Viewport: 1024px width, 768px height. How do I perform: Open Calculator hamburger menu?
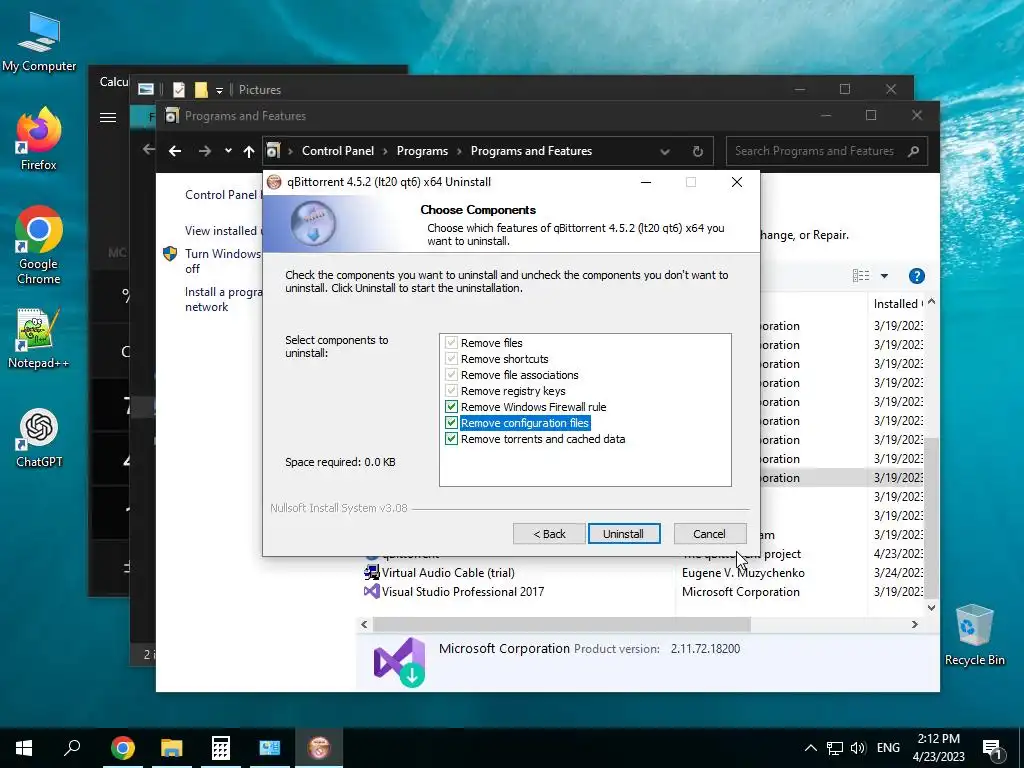coord(108,118)
